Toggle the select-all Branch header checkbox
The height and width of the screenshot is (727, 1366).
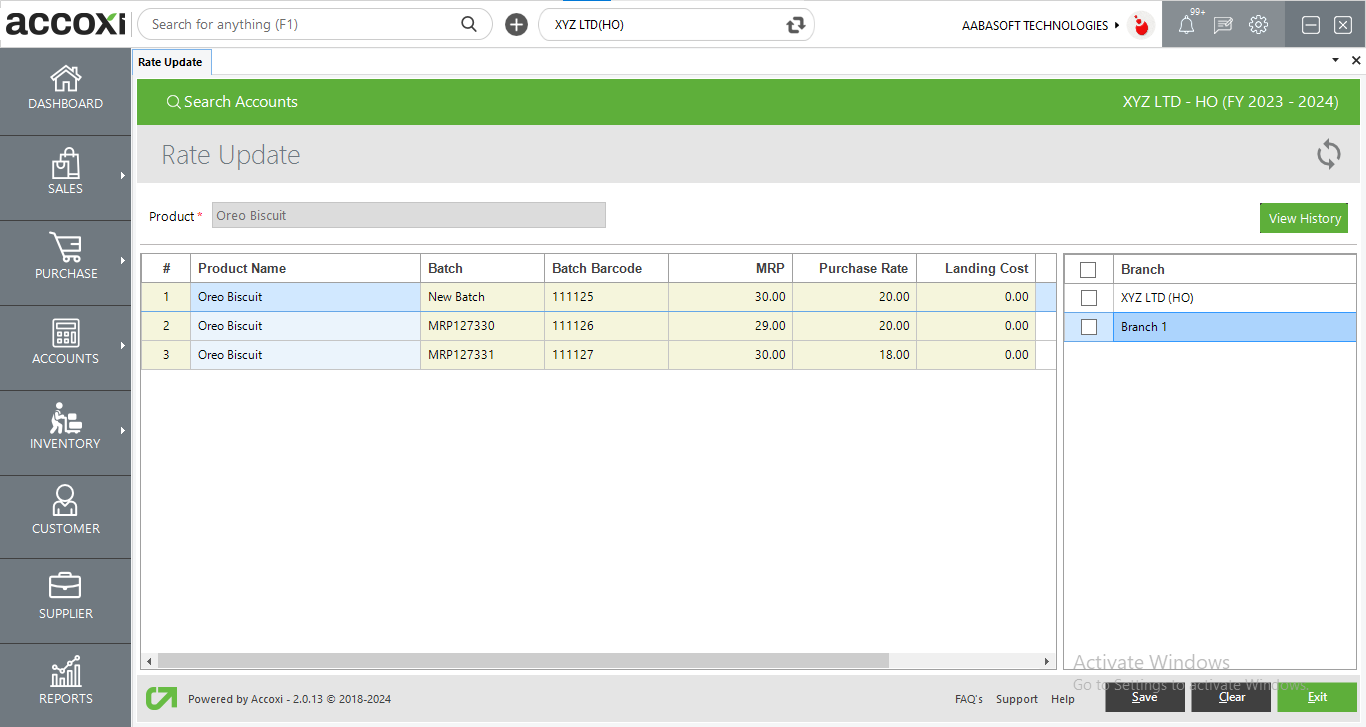pyautogui.click(x=1089, y=269)
